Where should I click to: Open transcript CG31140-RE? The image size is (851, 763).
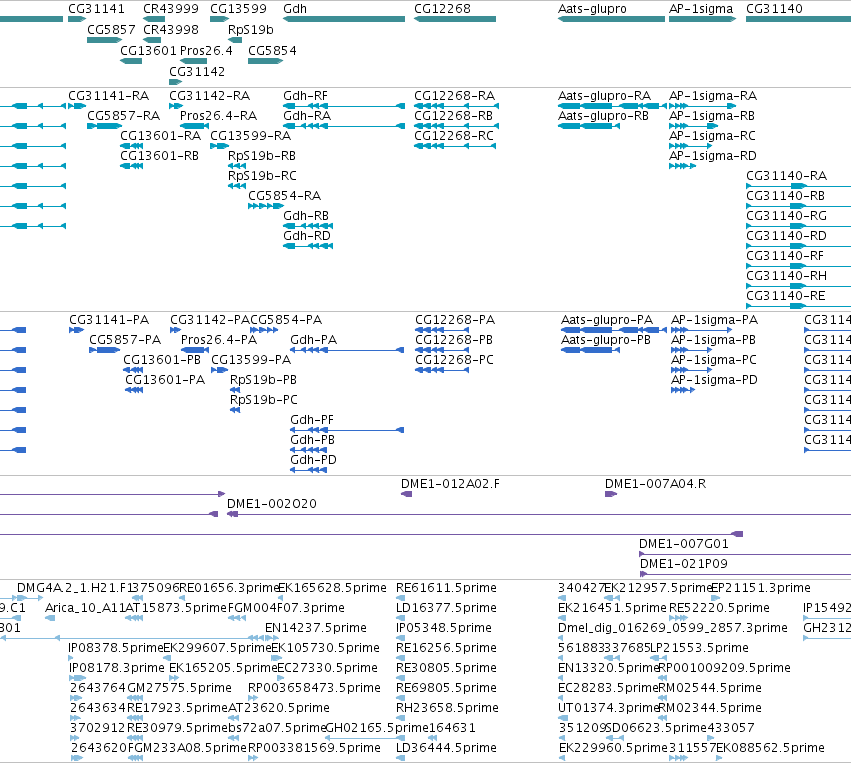pos(786,296)
